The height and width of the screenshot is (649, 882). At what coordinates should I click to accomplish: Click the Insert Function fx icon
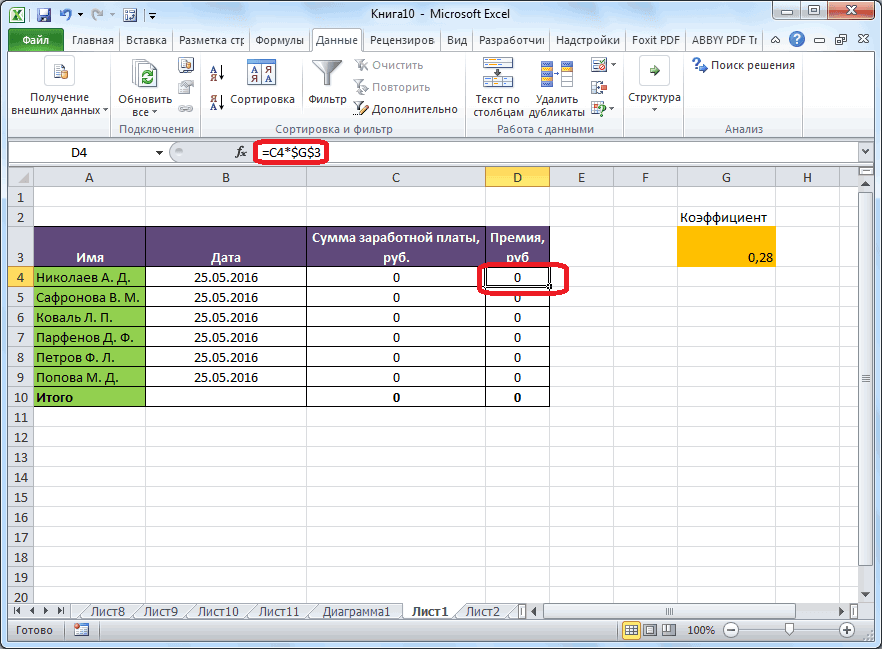[241, 152]
